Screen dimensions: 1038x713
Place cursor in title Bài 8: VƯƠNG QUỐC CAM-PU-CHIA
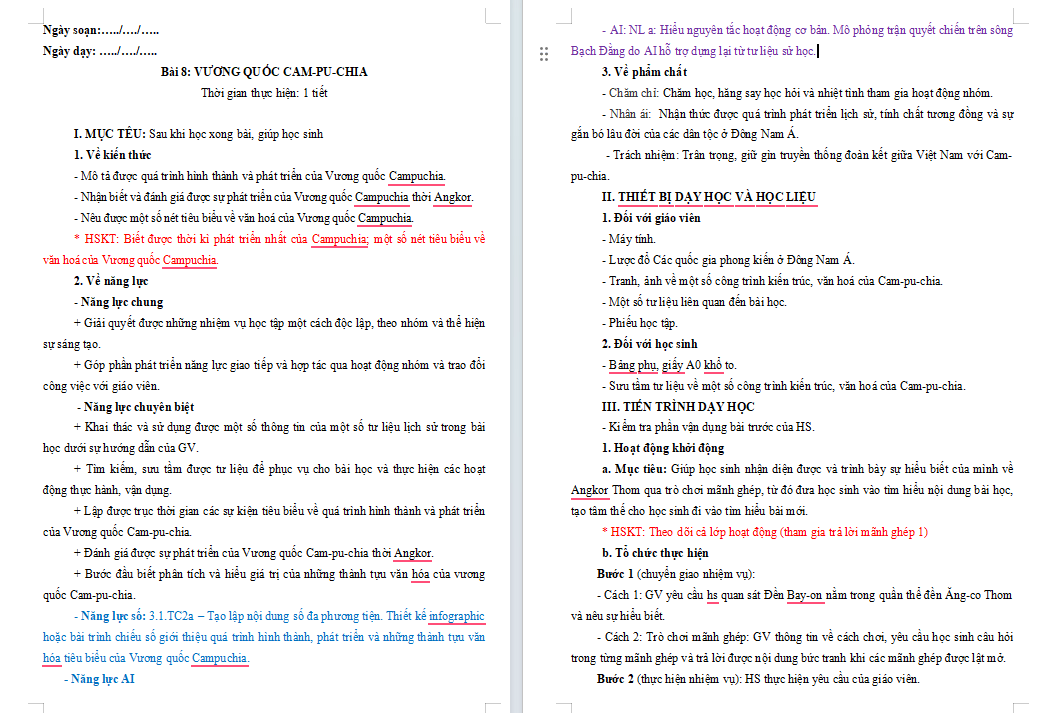pos(263,71)
